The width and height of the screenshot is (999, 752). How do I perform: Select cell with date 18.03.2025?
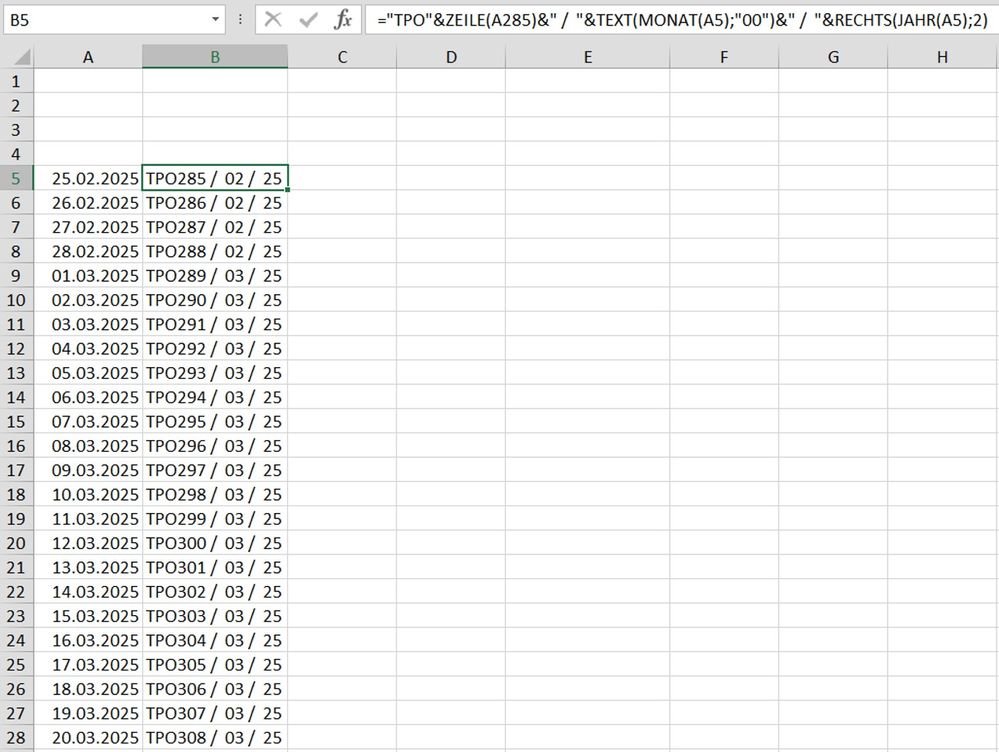88,689
